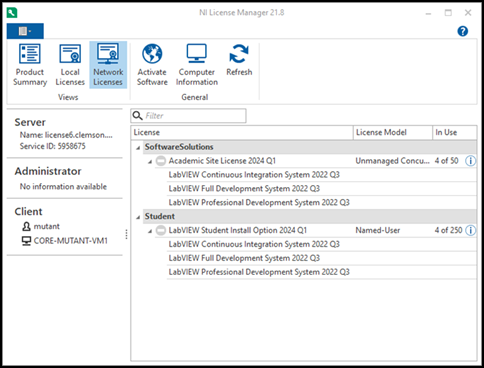Click the 'Unmanaged Concu...' license model cell
The image size is (484, 368).
(392, 161)
